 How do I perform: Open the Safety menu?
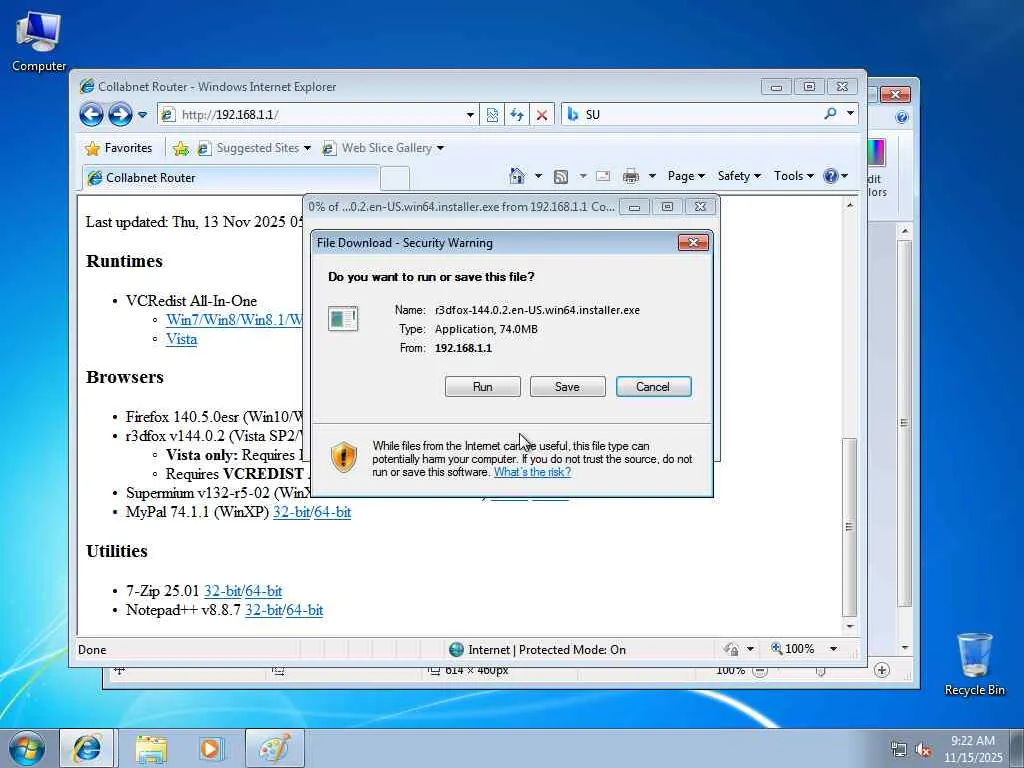click(x=739, y=176)
